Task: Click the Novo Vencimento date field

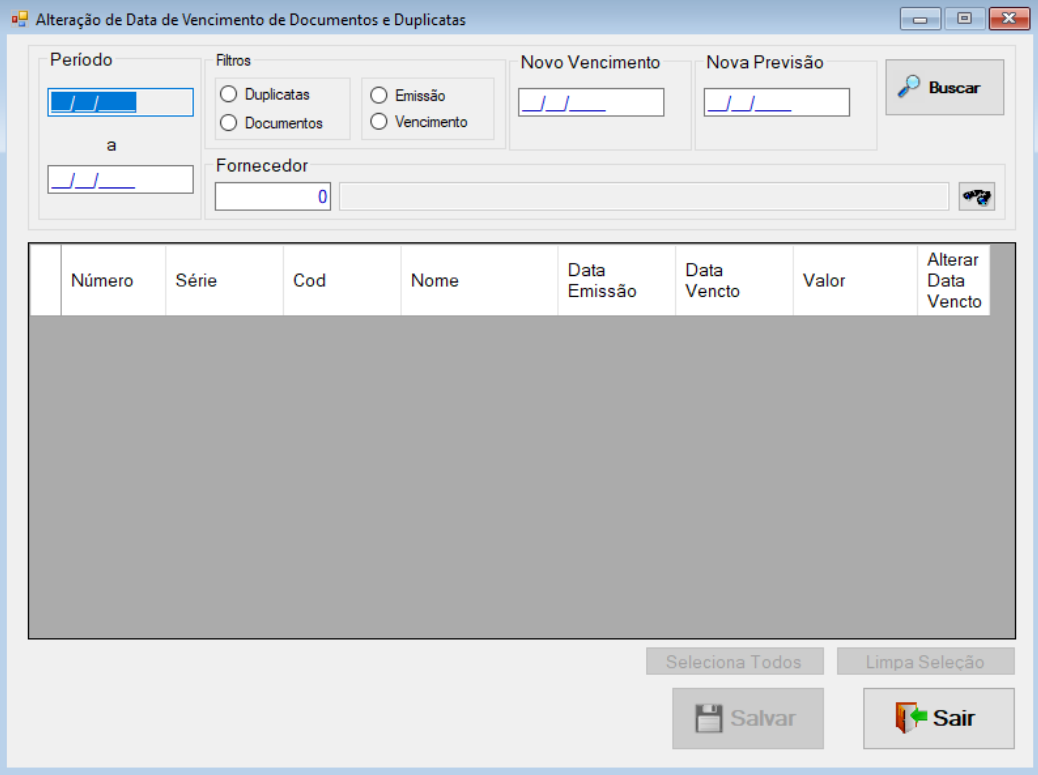Action: (591, 103)
